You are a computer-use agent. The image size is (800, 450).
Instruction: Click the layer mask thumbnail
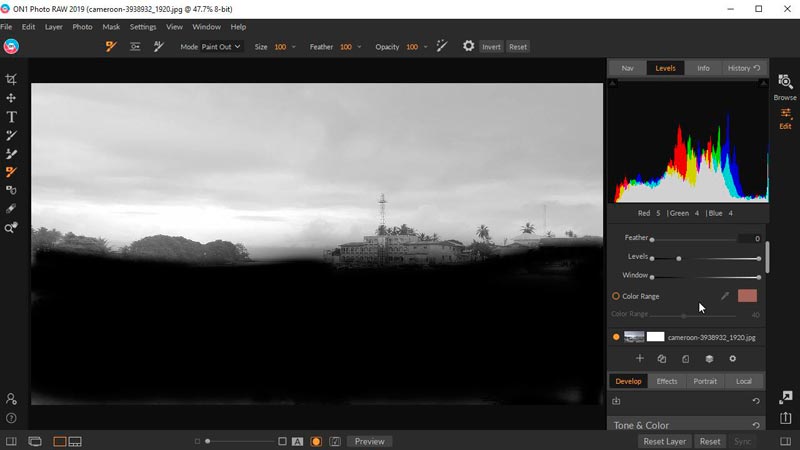coord(655,337)
